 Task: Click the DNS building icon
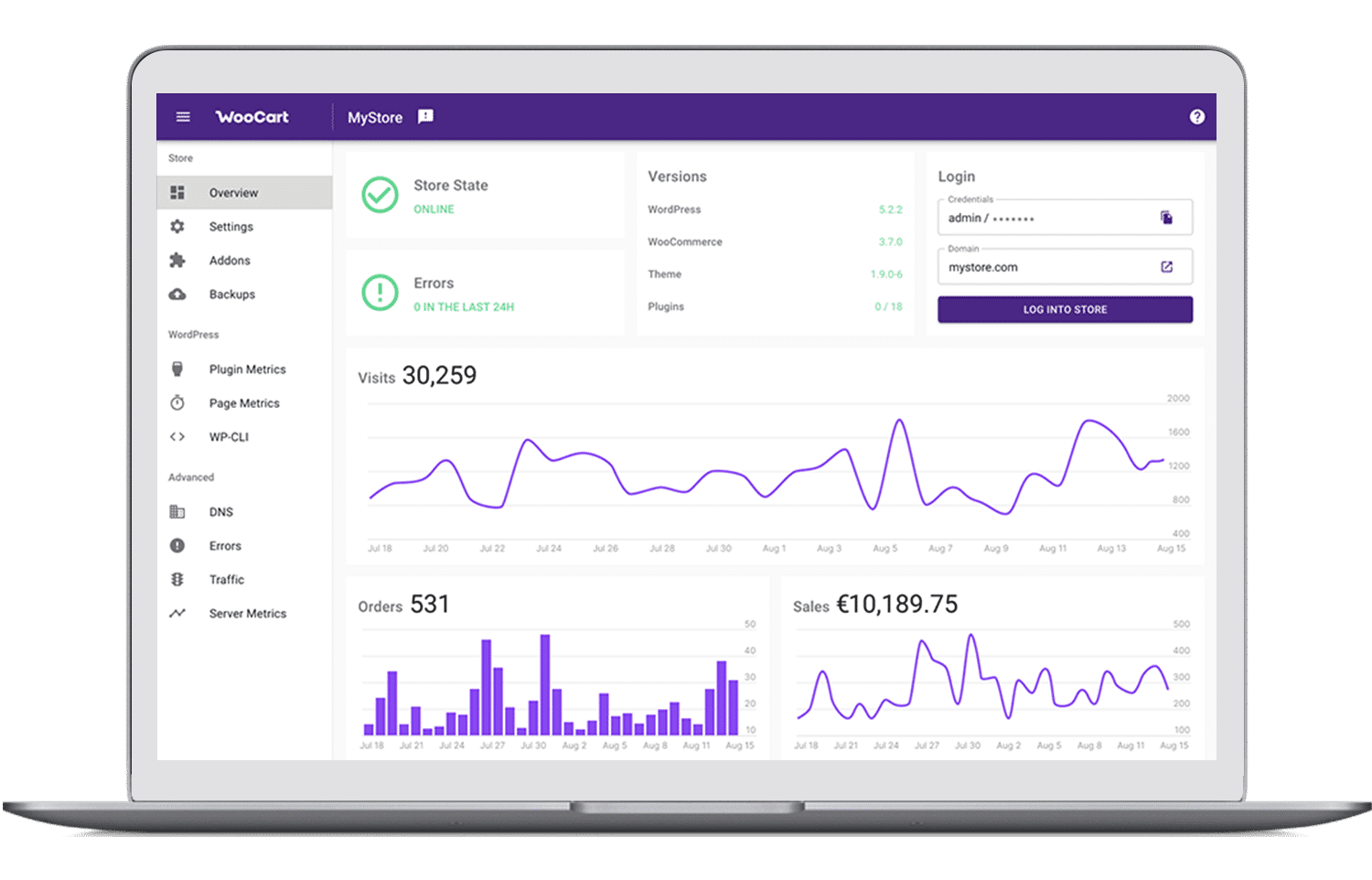coord(177,511)
